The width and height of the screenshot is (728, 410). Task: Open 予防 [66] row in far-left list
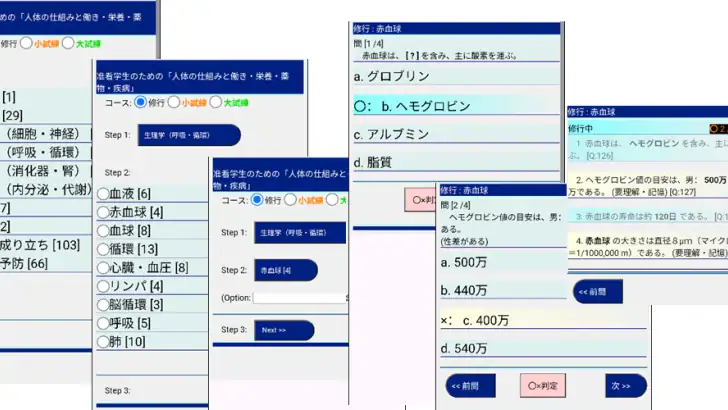click(x=46, y=264)
